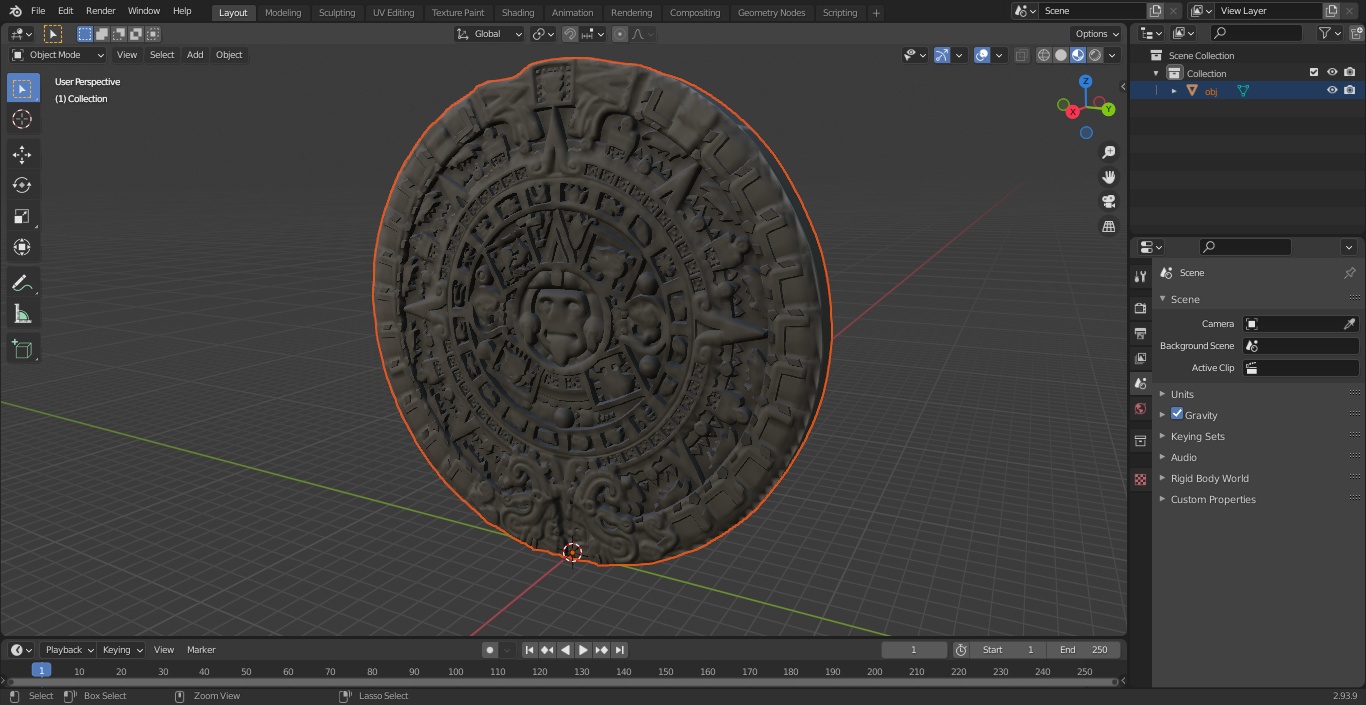Switch to wireframe shading
This screenshot has width=1366, height=705.
[x=1044, y=55]
